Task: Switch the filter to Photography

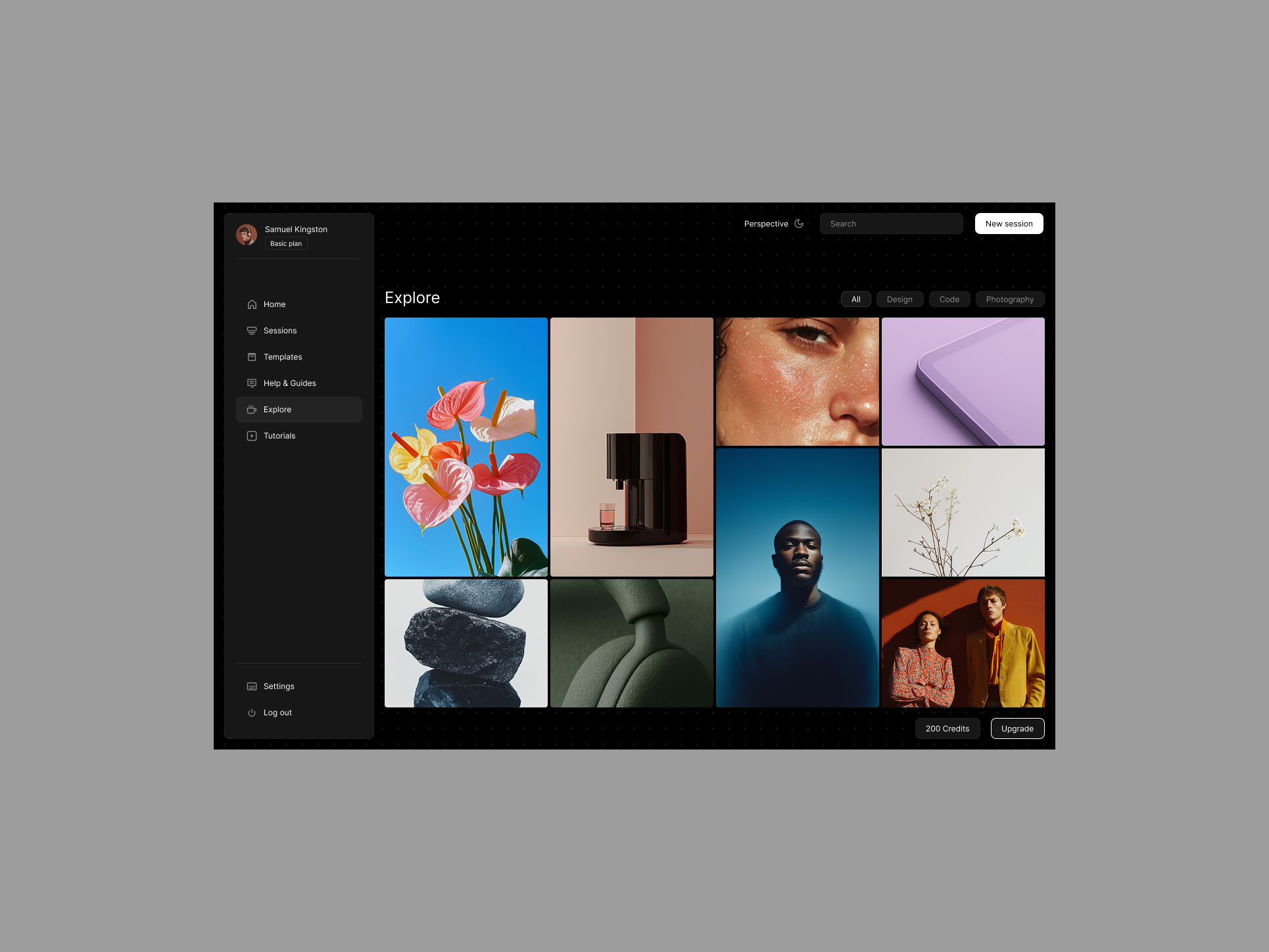Action: click(1010, 299)
